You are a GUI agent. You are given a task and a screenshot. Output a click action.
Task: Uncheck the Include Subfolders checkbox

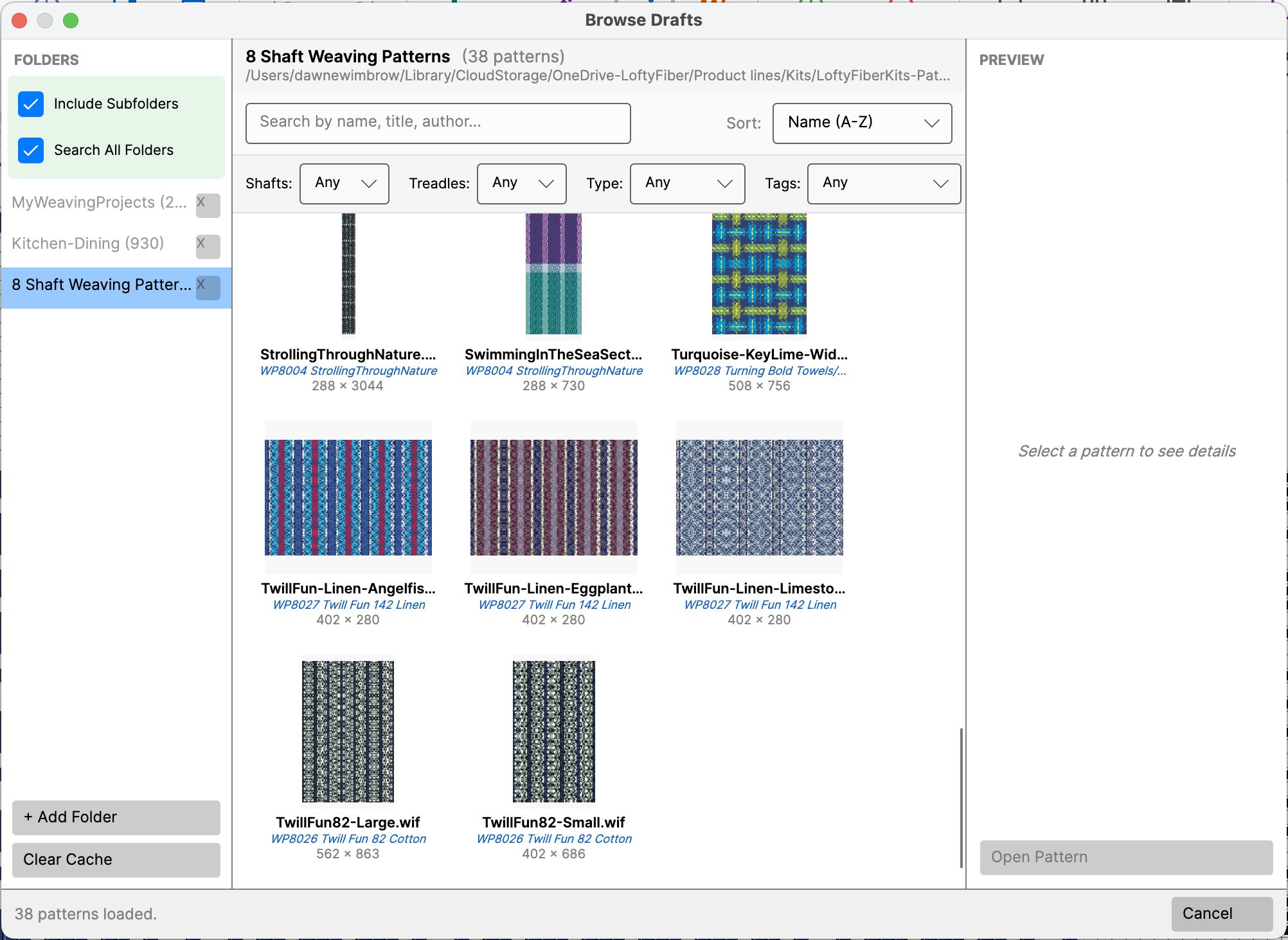click(31, 104)
